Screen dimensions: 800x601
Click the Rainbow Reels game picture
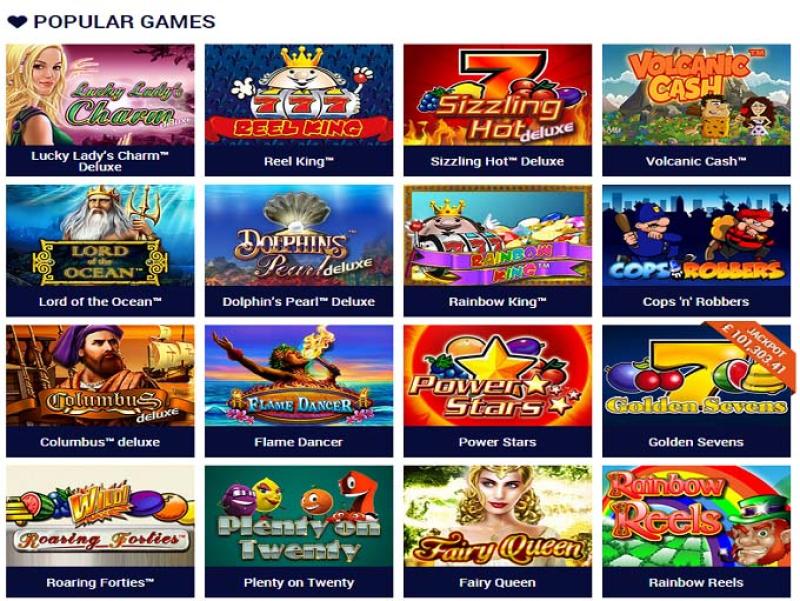[x=696, y=516]
